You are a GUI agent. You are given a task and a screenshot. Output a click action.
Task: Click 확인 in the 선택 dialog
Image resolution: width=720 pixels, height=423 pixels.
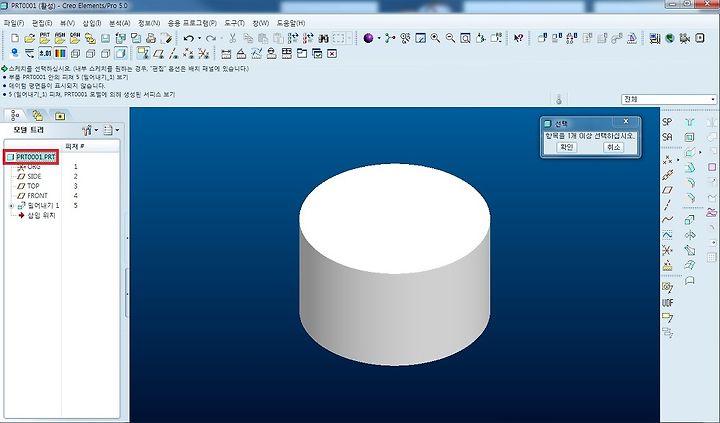tap(566, 147)
